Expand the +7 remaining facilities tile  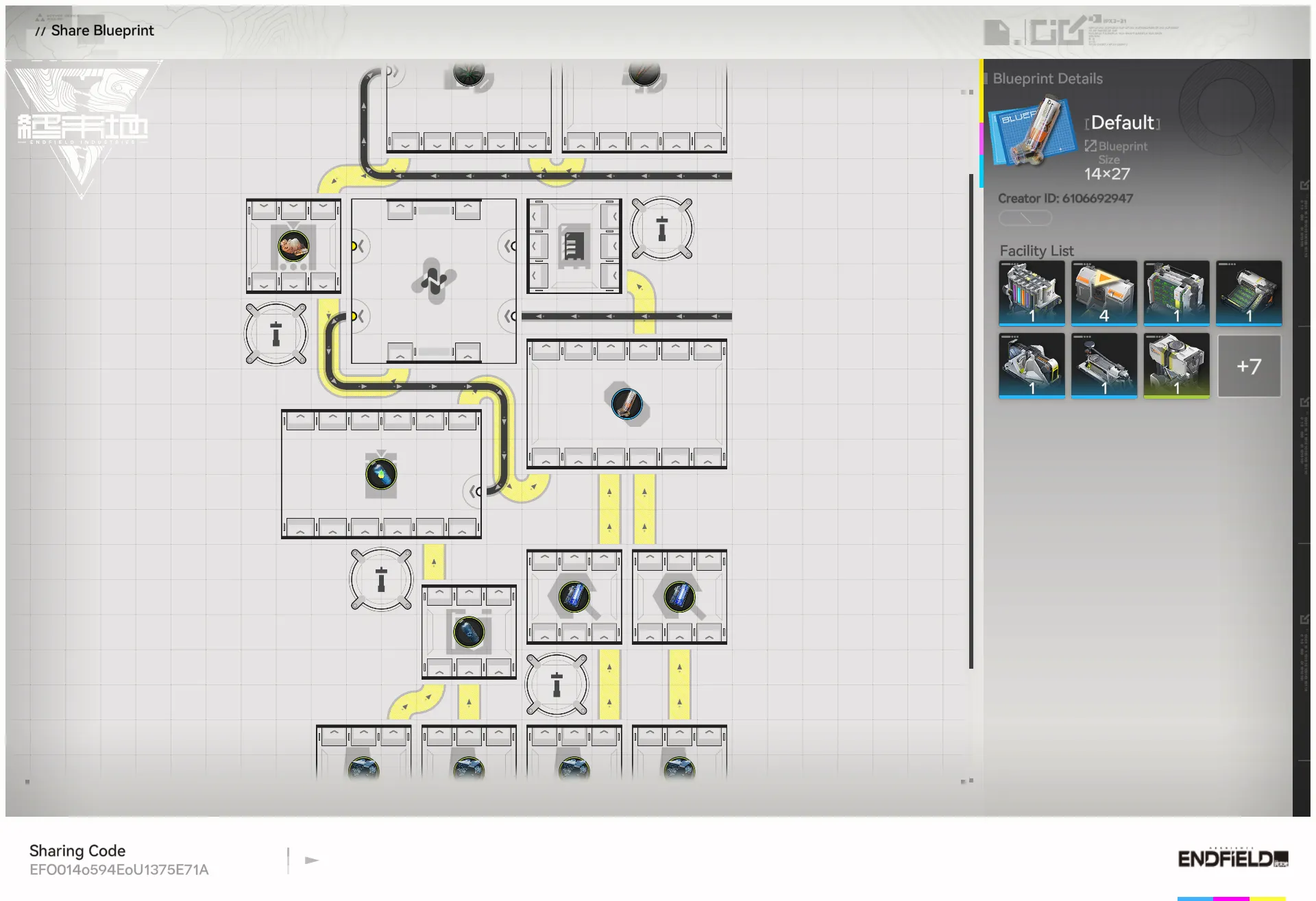point(1249,366)
